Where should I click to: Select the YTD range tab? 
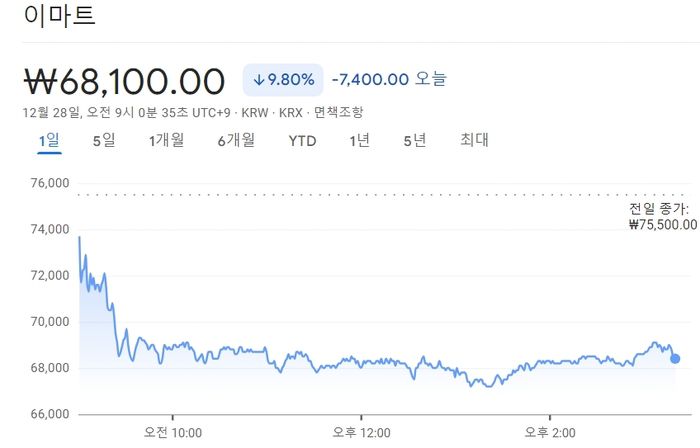point(302,141)
